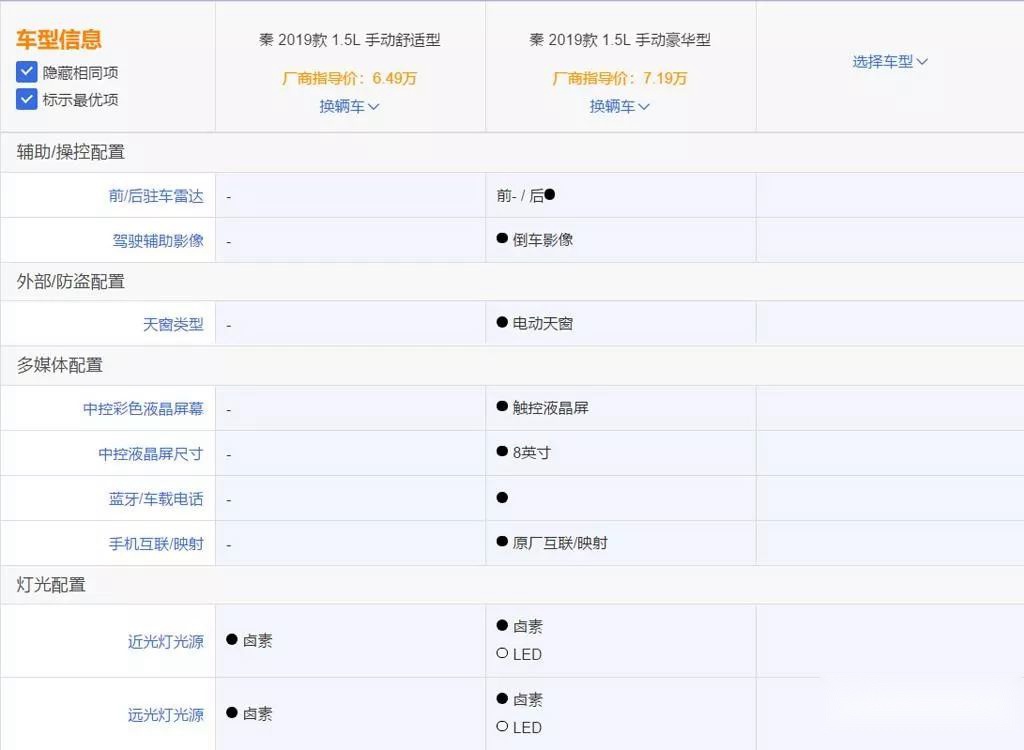Click the 近光灯光源 row label
Screen dimensions: 1024x750
166,642
